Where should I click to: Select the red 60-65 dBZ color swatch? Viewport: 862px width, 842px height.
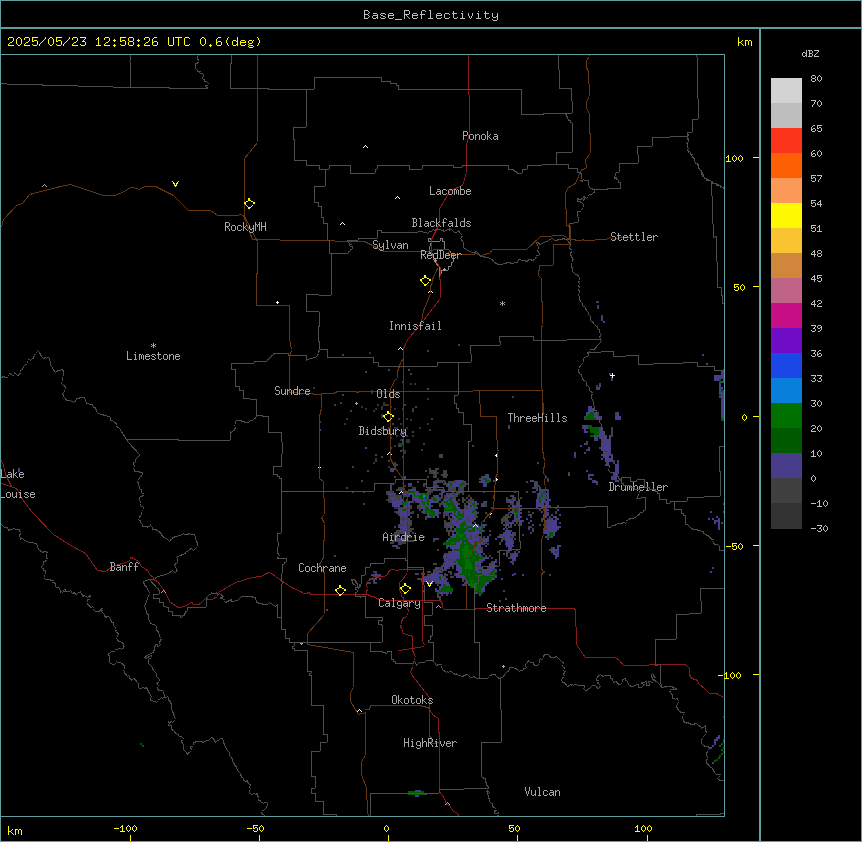[786, 140]
